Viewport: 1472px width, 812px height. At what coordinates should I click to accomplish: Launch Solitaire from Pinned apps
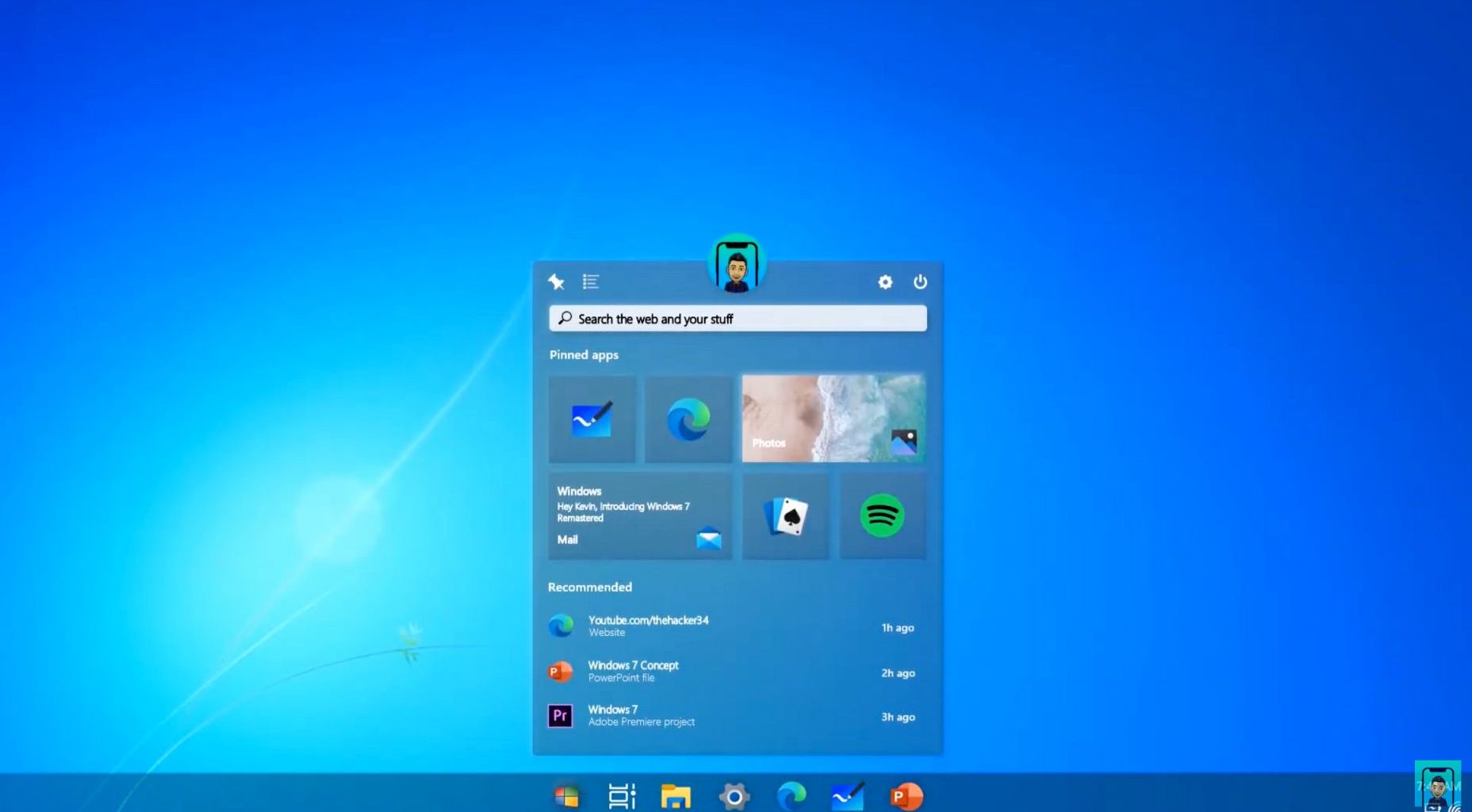785,515
